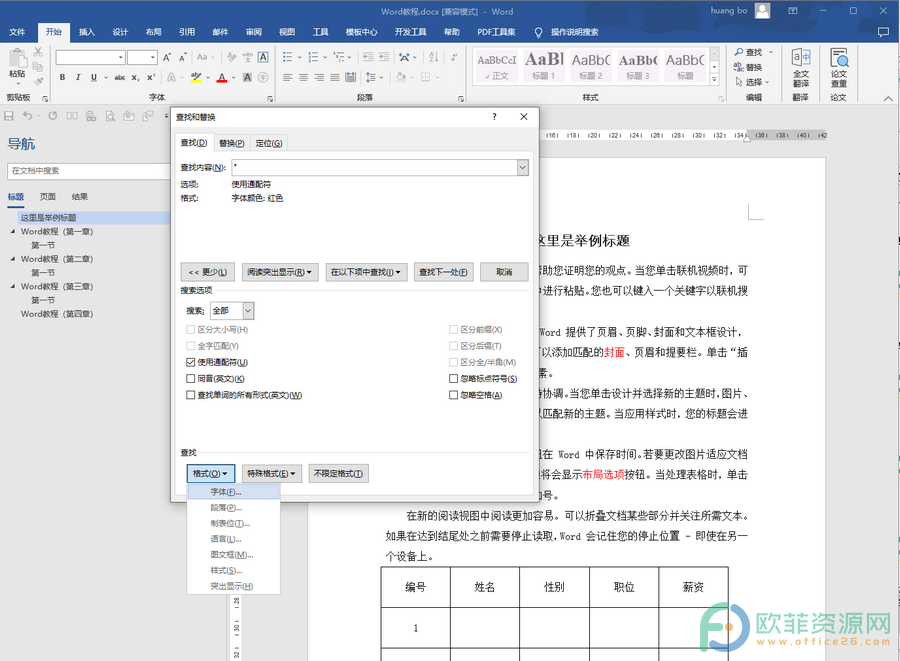Click 不限定格式(T) button
This screenshot has width=900, height=661.
point(338,473)
